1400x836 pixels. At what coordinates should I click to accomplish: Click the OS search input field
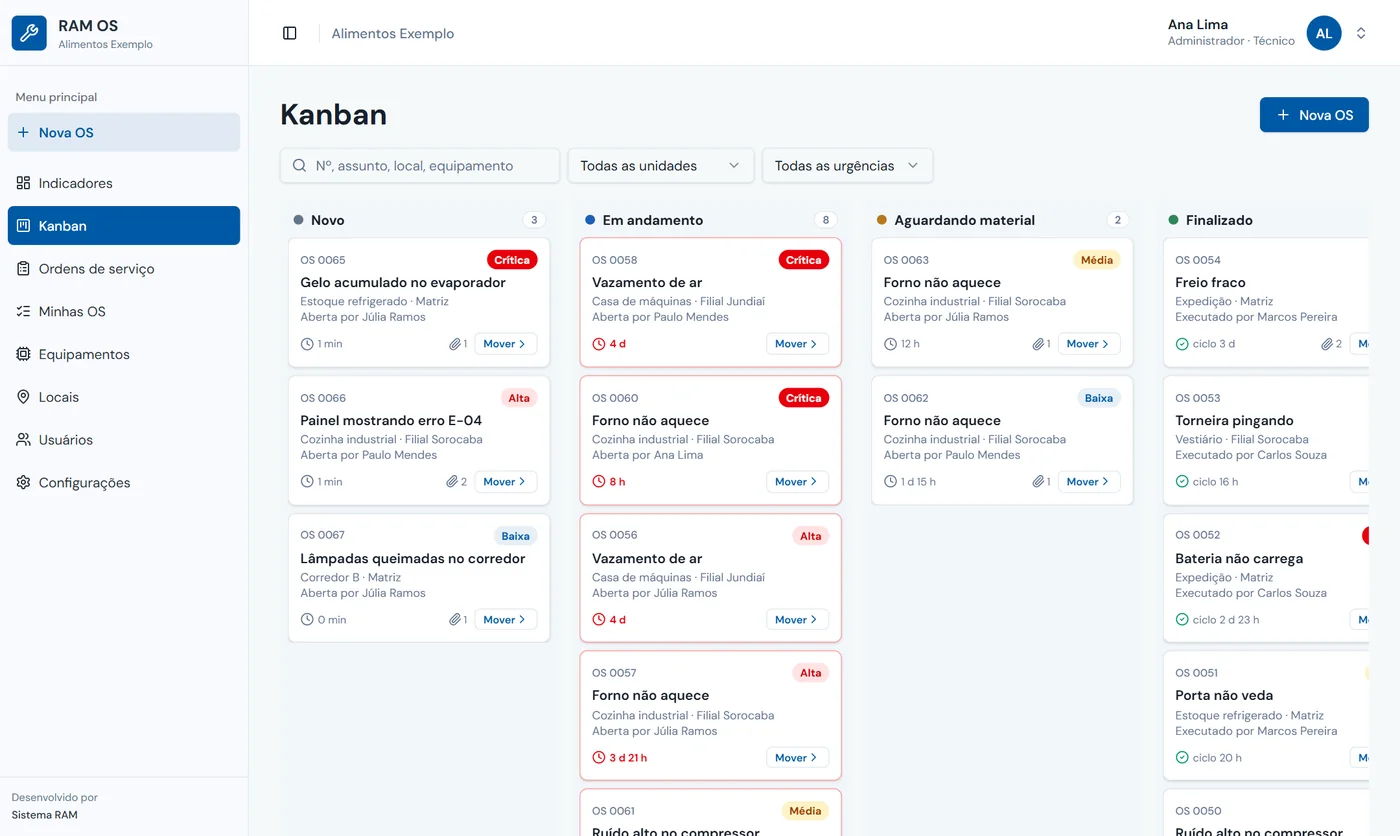(x=420, y=166)
